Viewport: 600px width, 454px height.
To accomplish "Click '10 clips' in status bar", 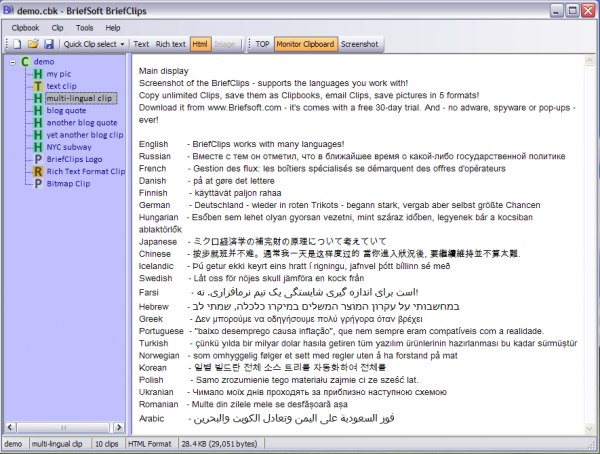I will coord(106,444).
